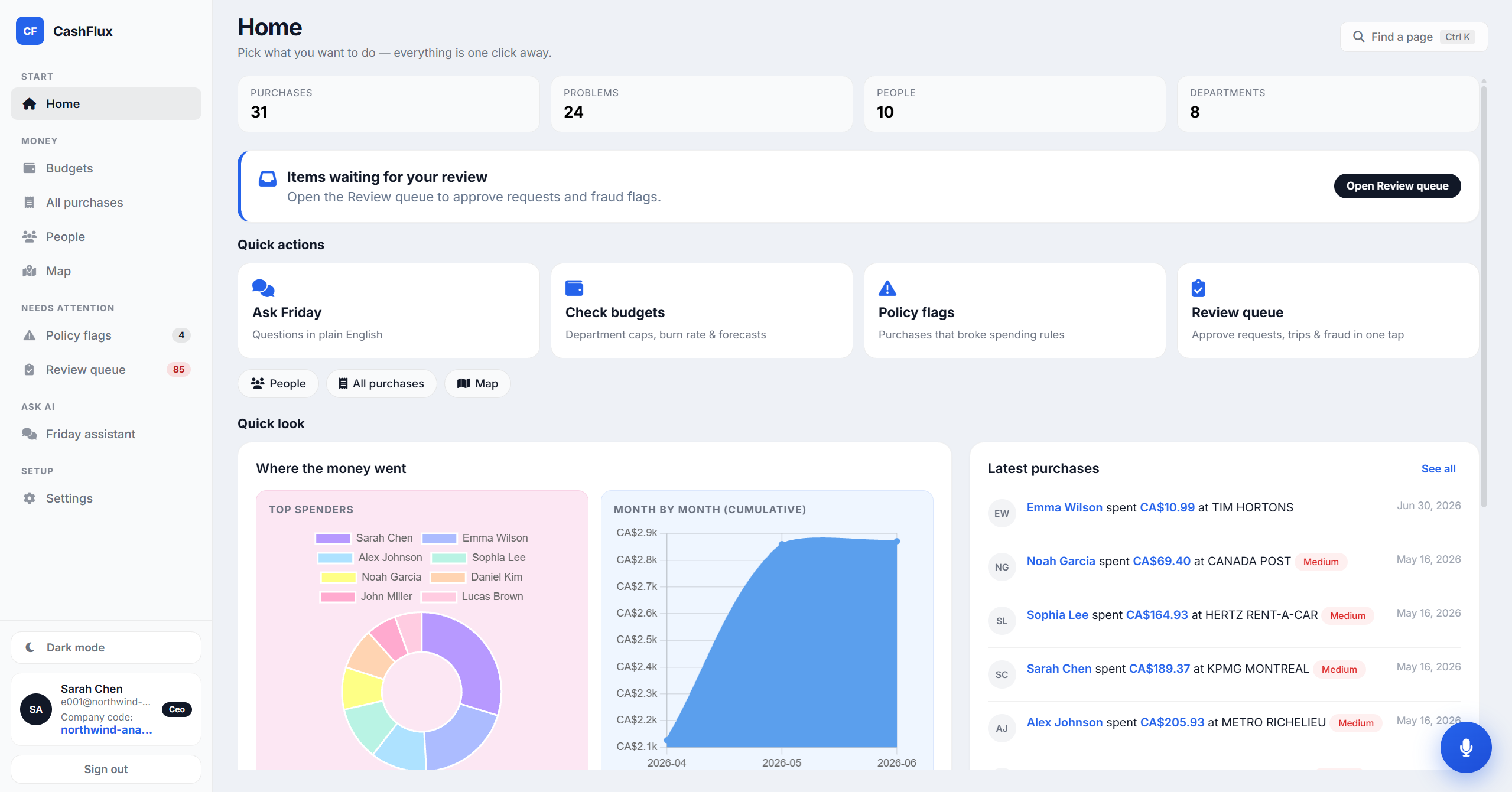1512x792 pixels.
Task: Toggle John Miller in the chart legend
Action: (x=366, y=597)
